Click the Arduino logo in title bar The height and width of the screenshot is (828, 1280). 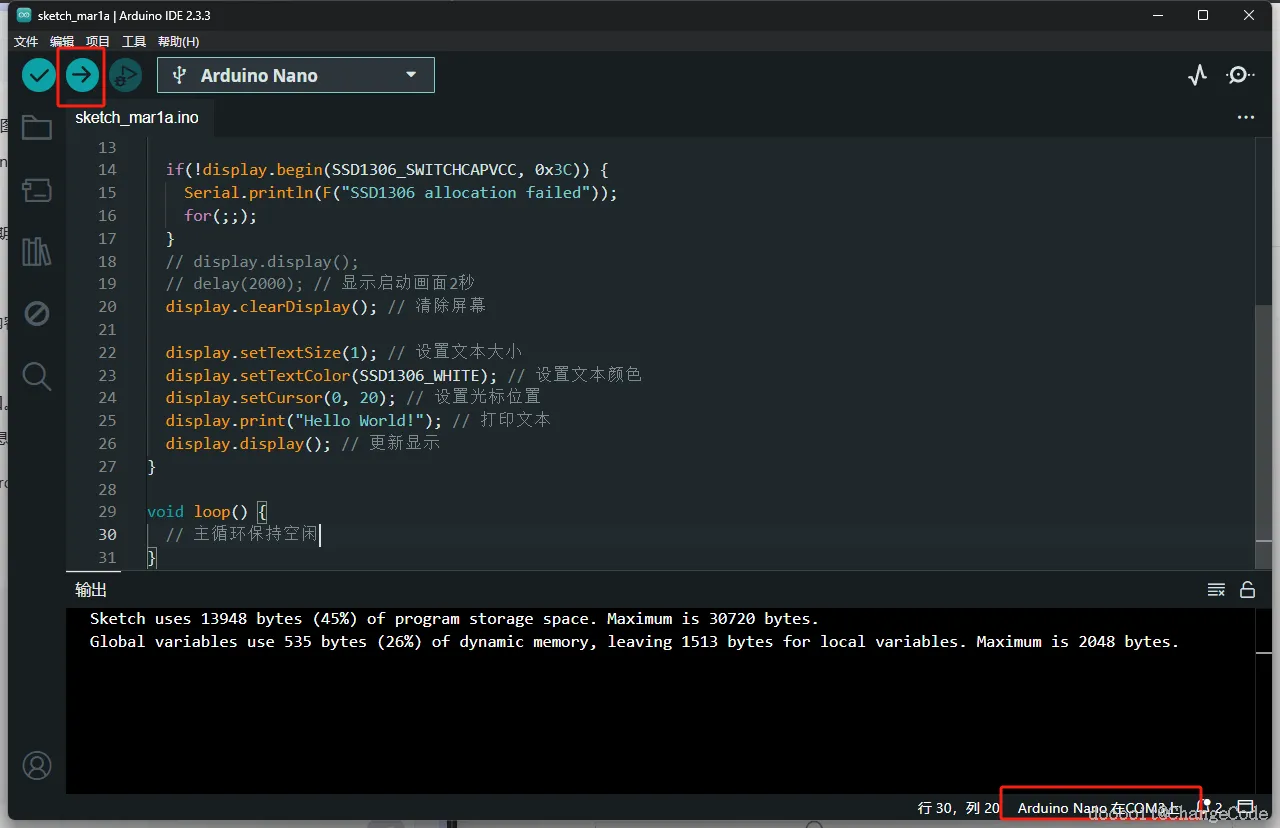(x=24, y=15)
